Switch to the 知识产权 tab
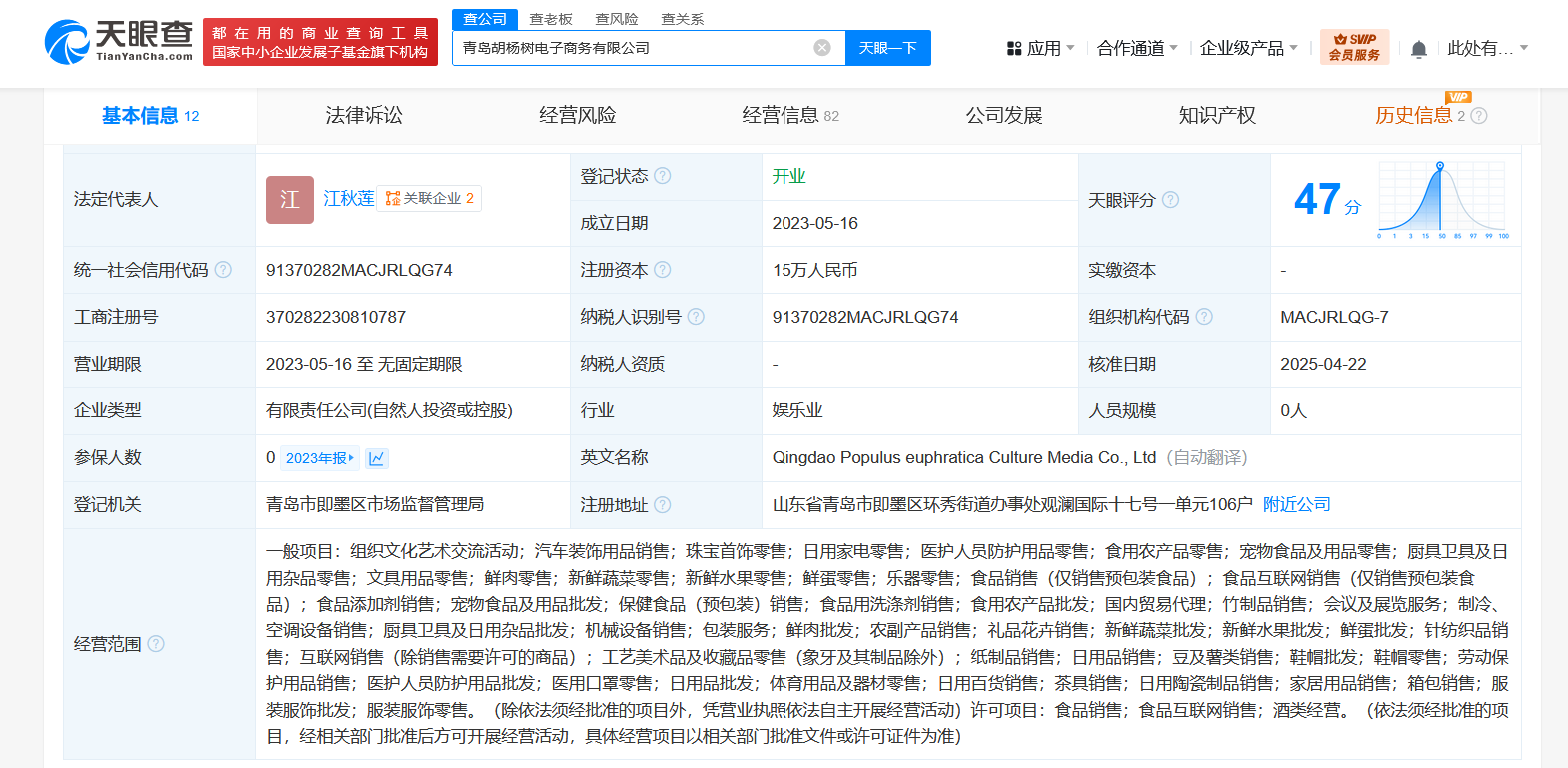This screenshot has width=1568, height=768. (1216, 116)
